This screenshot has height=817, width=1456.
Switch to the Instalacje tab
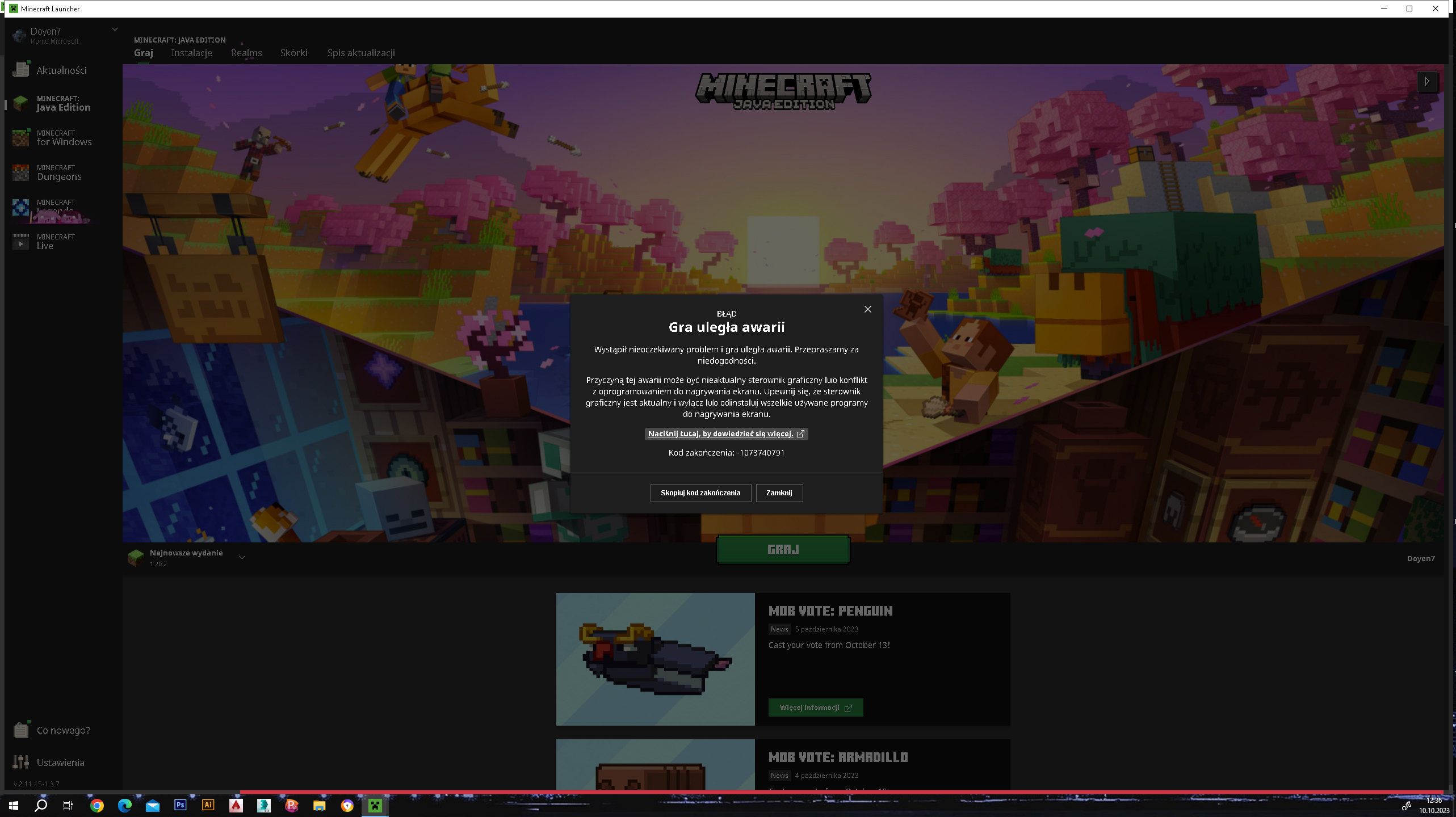[x=191, y=53]
